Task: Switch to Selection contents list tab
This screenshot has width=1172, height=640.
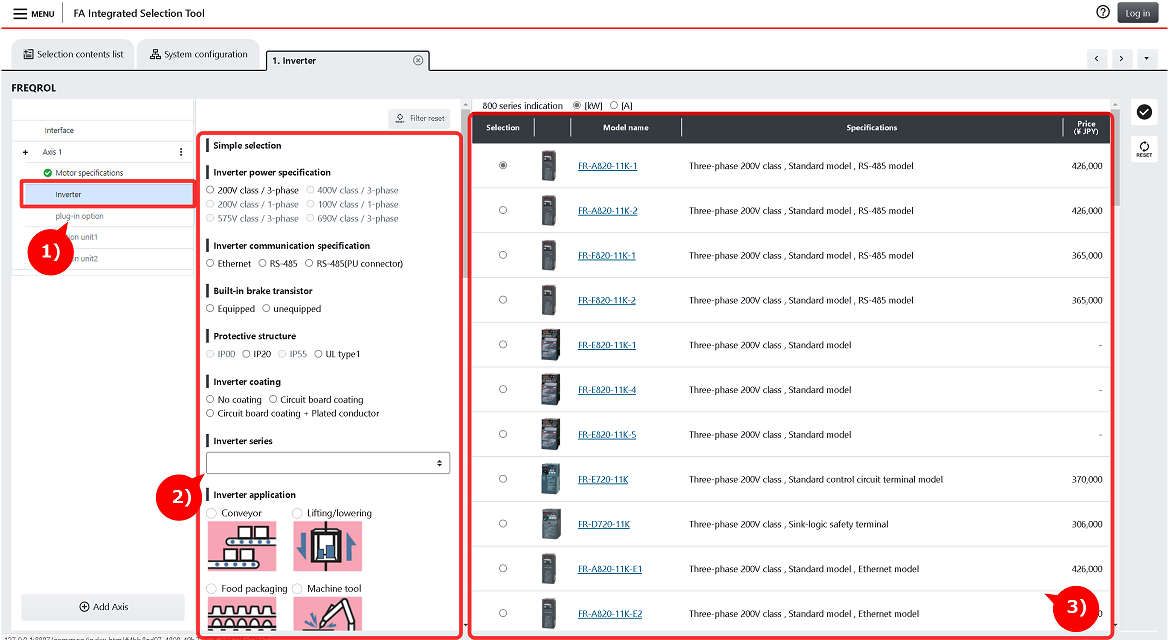Action: pyautogui.click(x=73, y=54)
